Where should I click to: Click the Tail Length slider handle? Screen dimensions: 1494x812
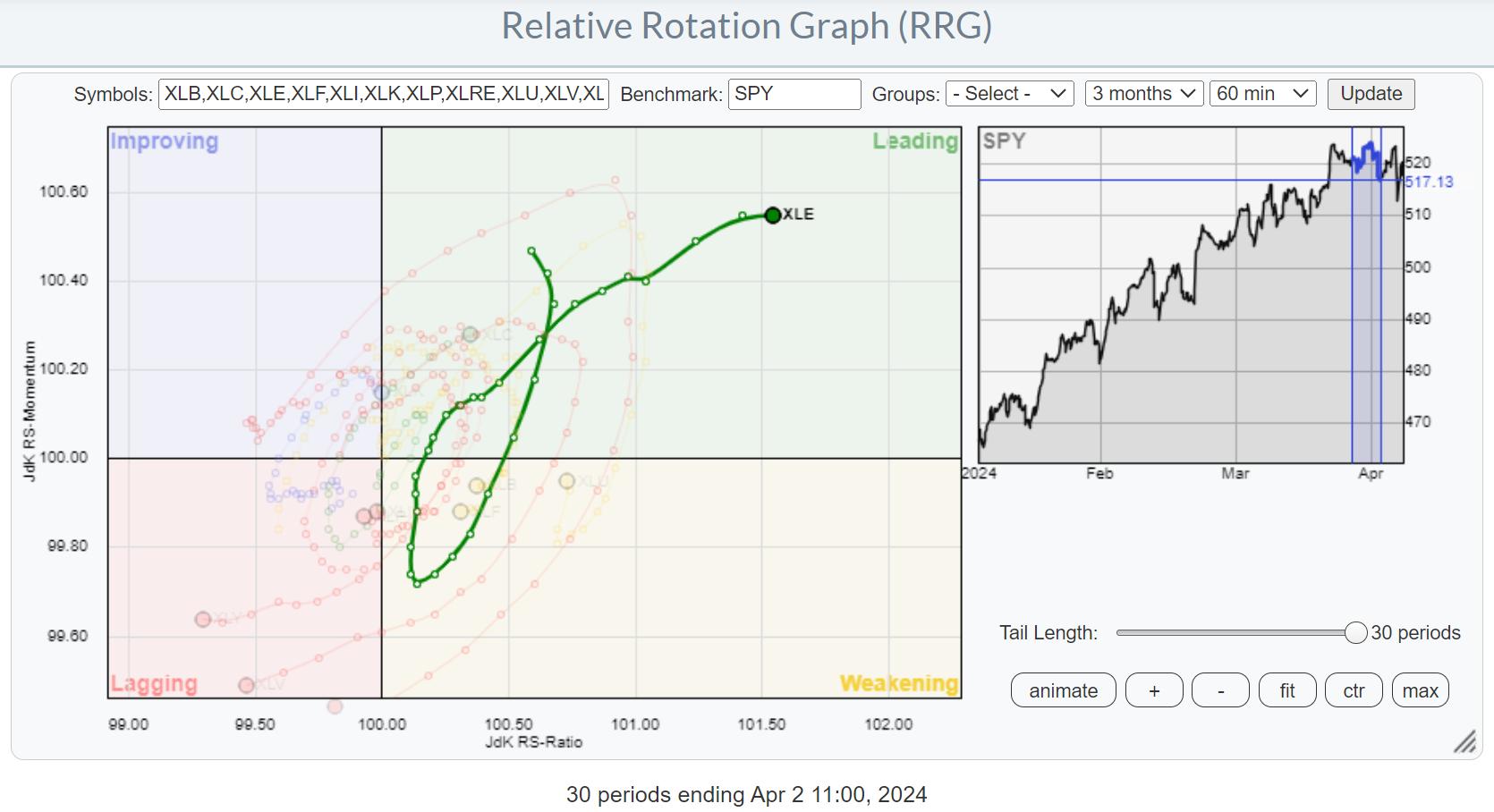[1355, 633]
